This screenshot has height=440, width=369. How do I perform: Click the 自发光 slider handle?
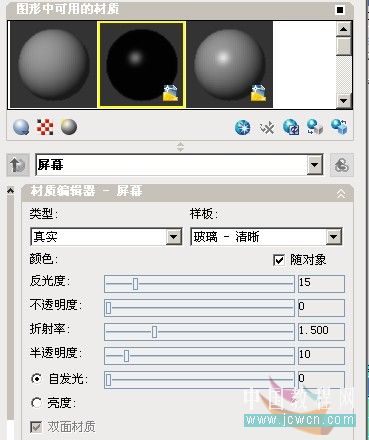[108, 380]
